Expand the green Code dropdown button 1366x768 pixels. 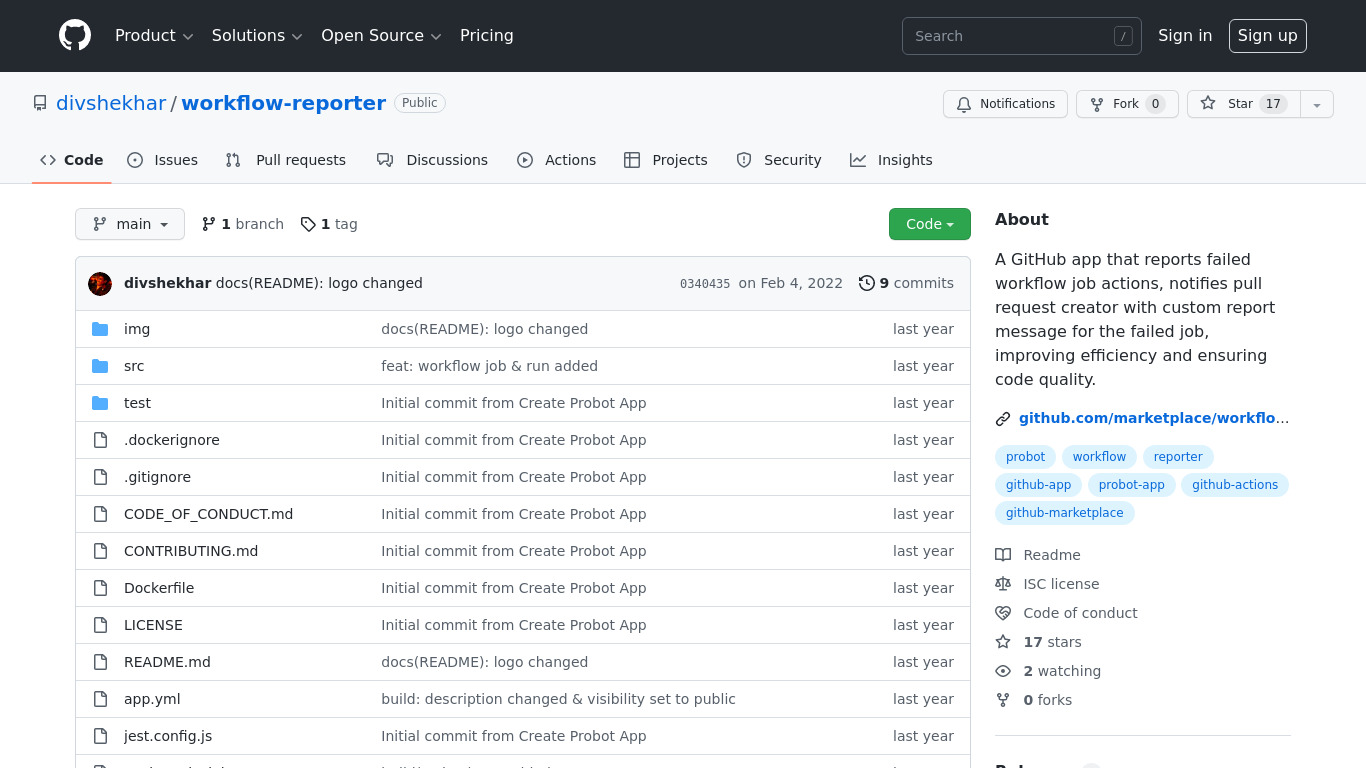930,224
